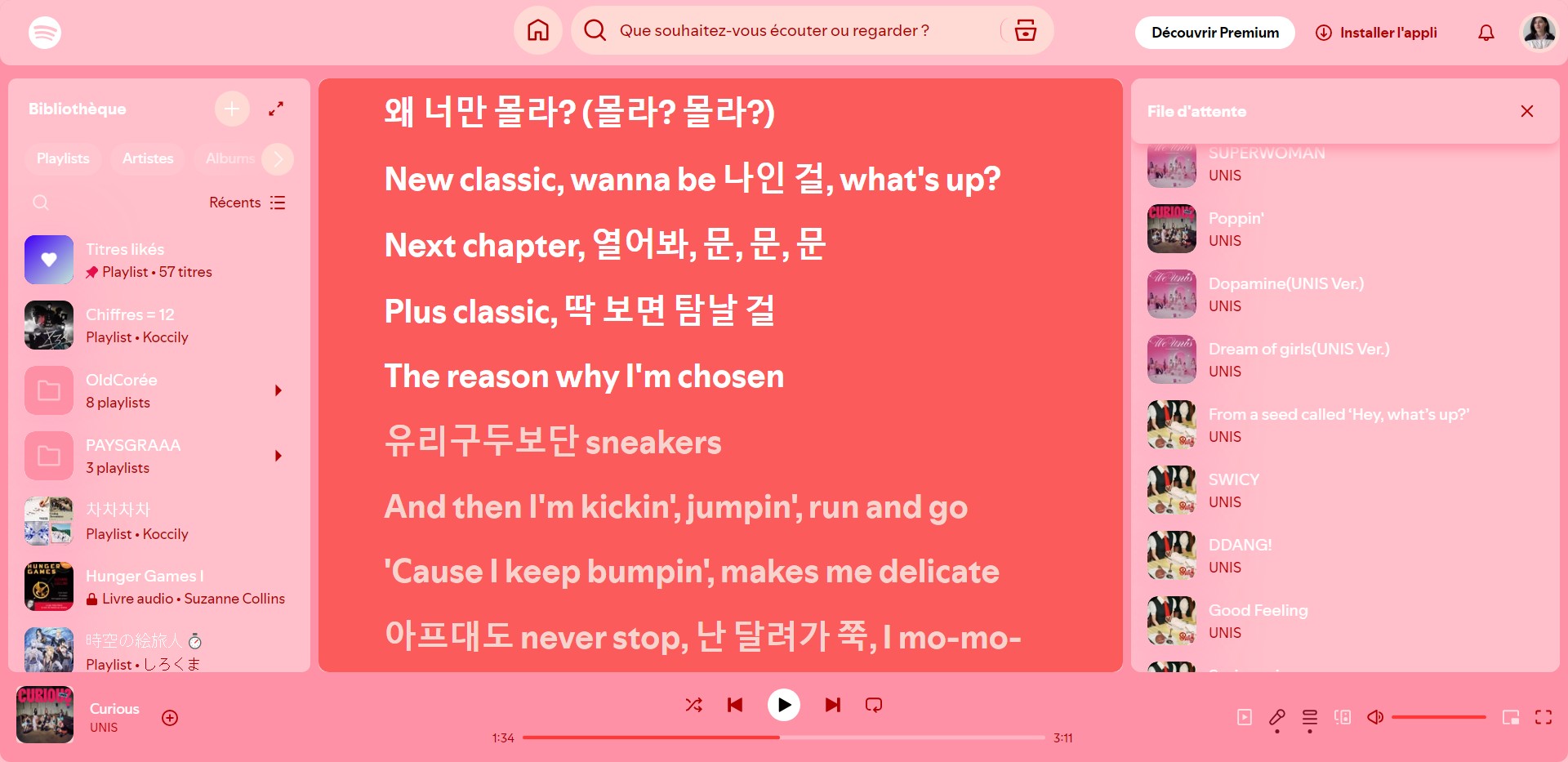
Task: Open the mini player
Action: tap(1511, 717)
